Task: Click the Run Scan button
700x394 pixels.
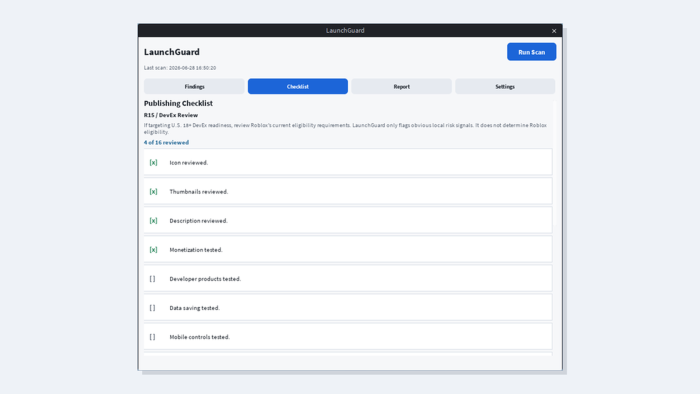Action: 531,52
